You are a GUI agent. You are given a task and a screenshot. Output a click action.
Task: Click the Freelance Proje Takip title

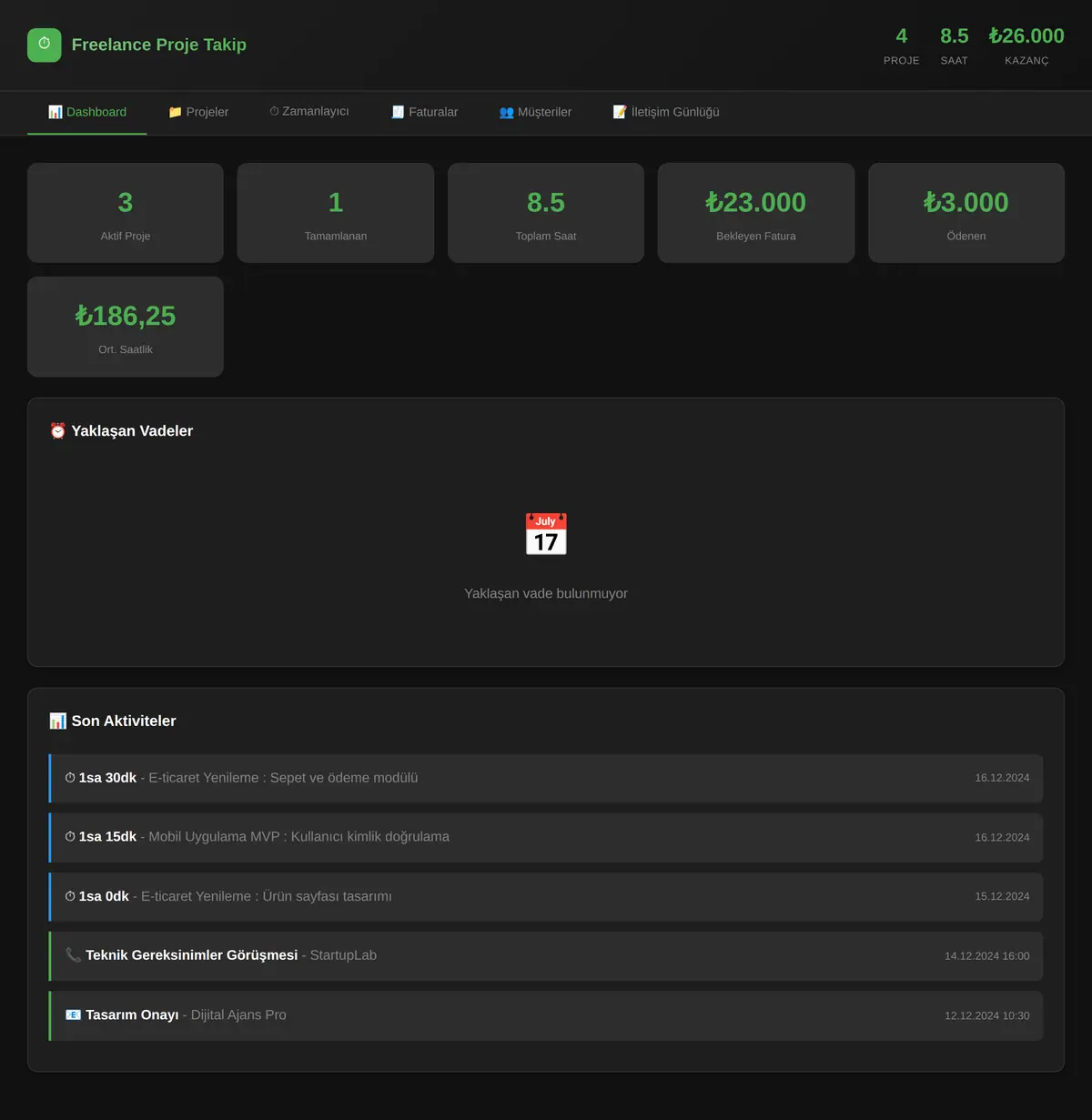(159, 45)
